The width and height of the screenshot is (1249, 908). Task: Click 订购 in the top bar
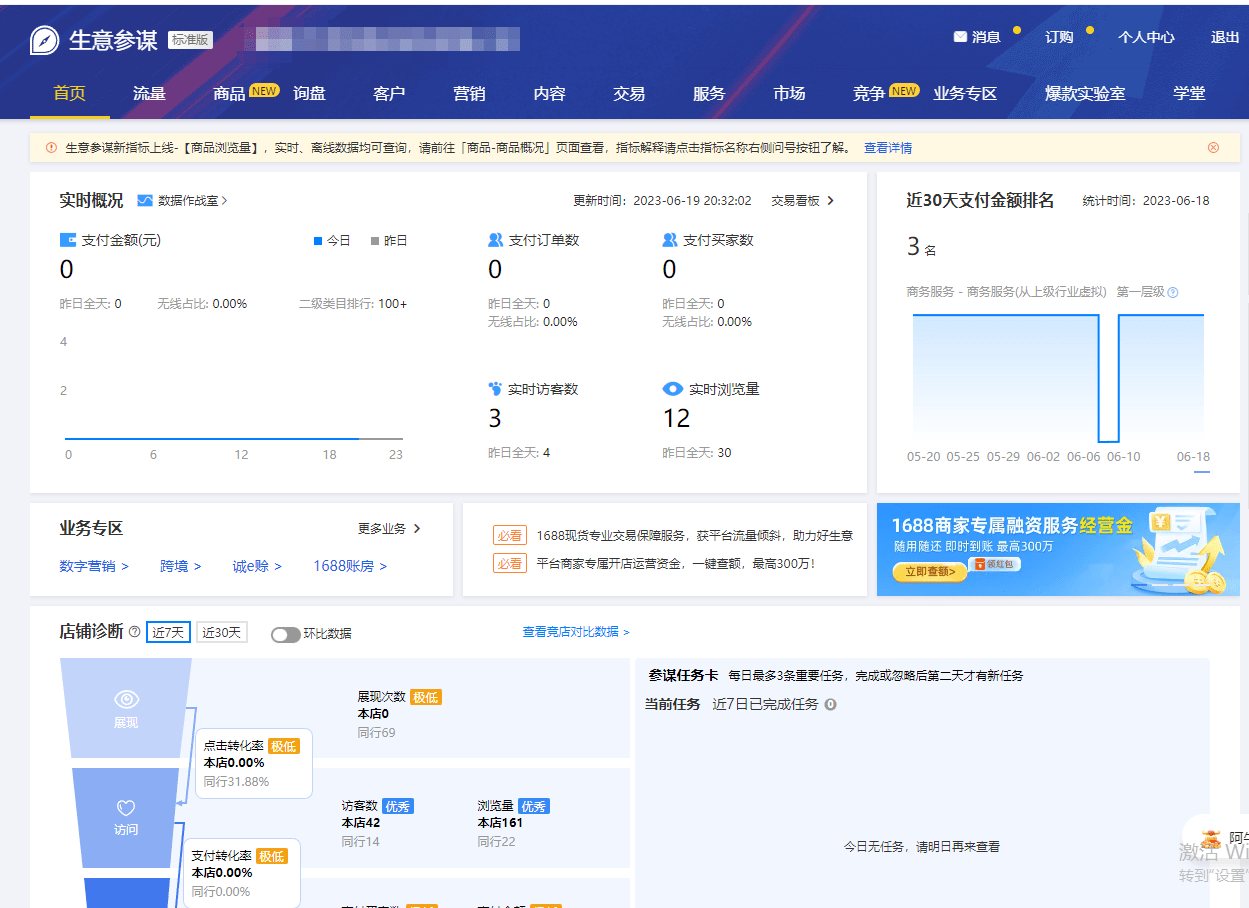pos(1060,37)
